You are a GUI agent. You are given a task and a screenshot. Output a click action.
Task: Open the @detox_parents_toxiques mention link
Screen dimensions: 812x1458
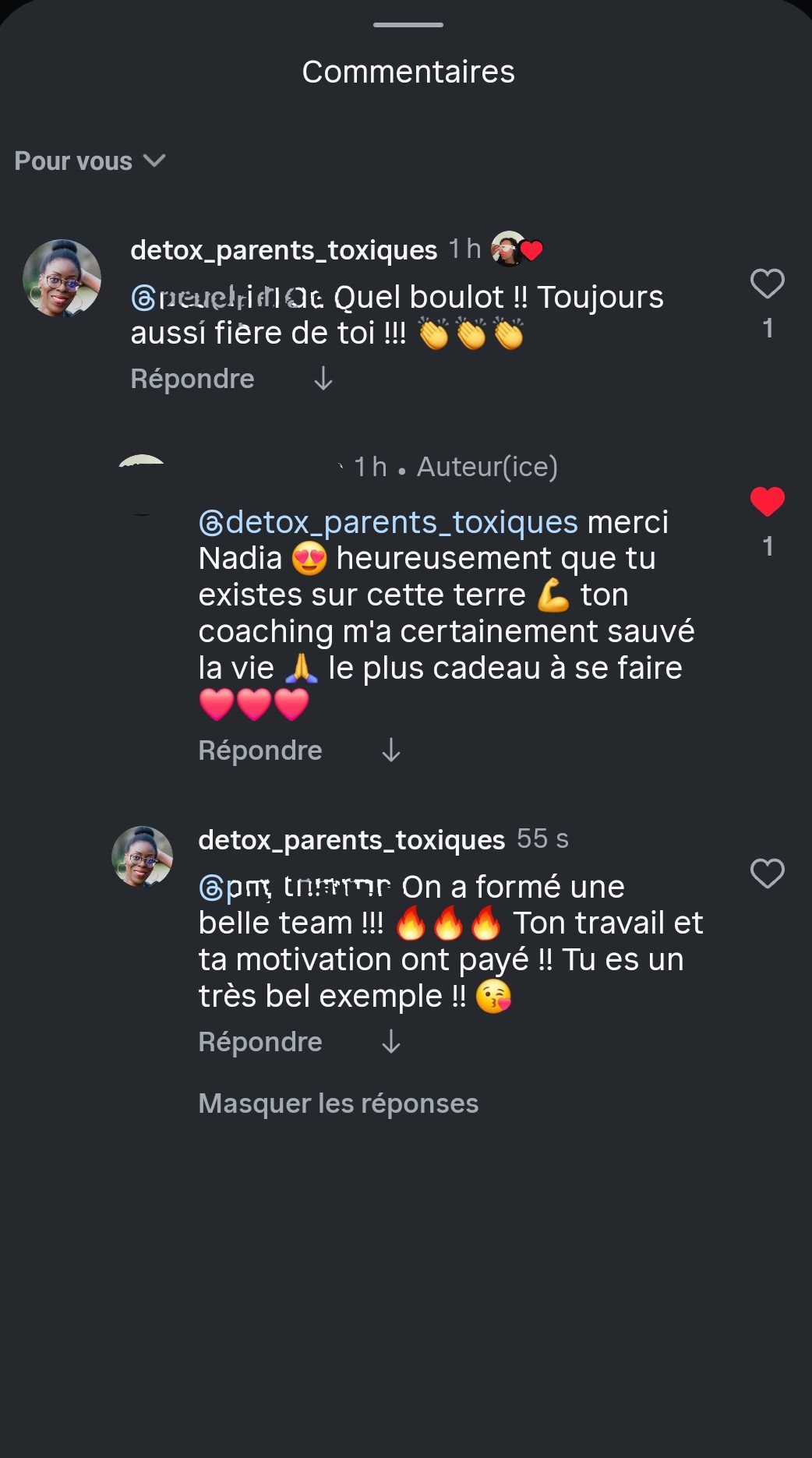[388, 523]
